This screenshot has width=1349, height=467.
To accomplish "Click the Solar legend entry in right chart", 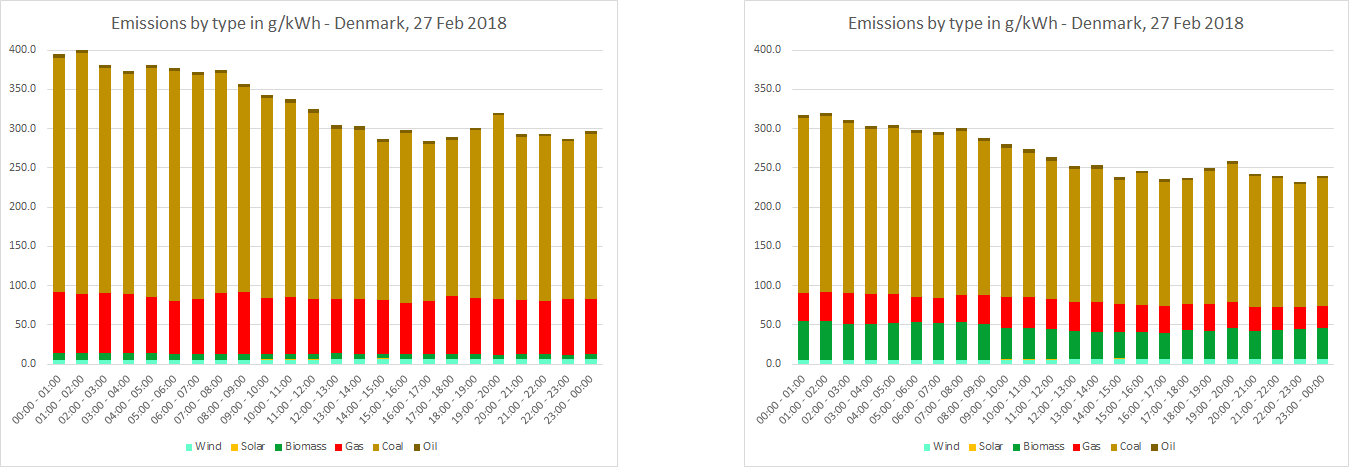I will (x=985, y=446).
